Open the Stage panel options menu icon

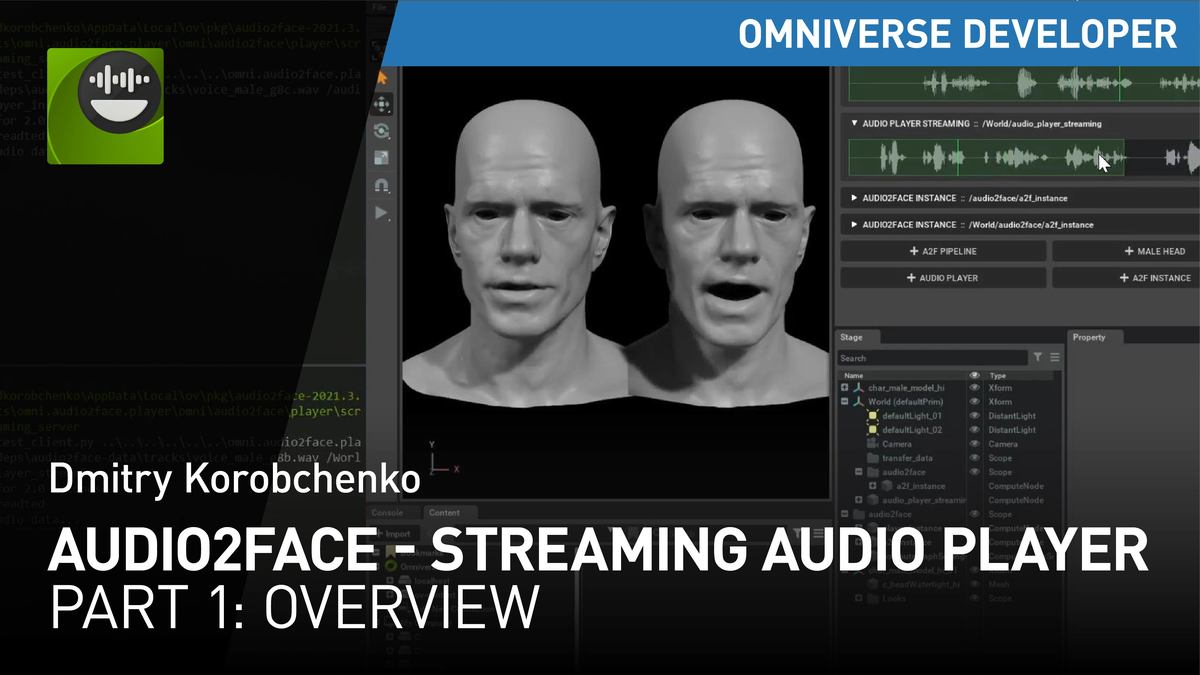pyautogui.click(x=1054, y=357)
